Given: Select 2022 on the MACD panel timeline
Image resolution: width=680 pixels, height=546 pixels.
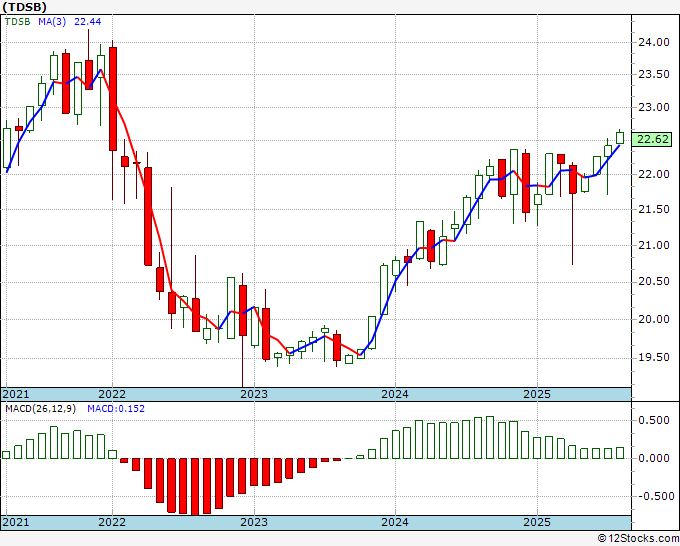Looking at the screenshot, I should (112, 522).
